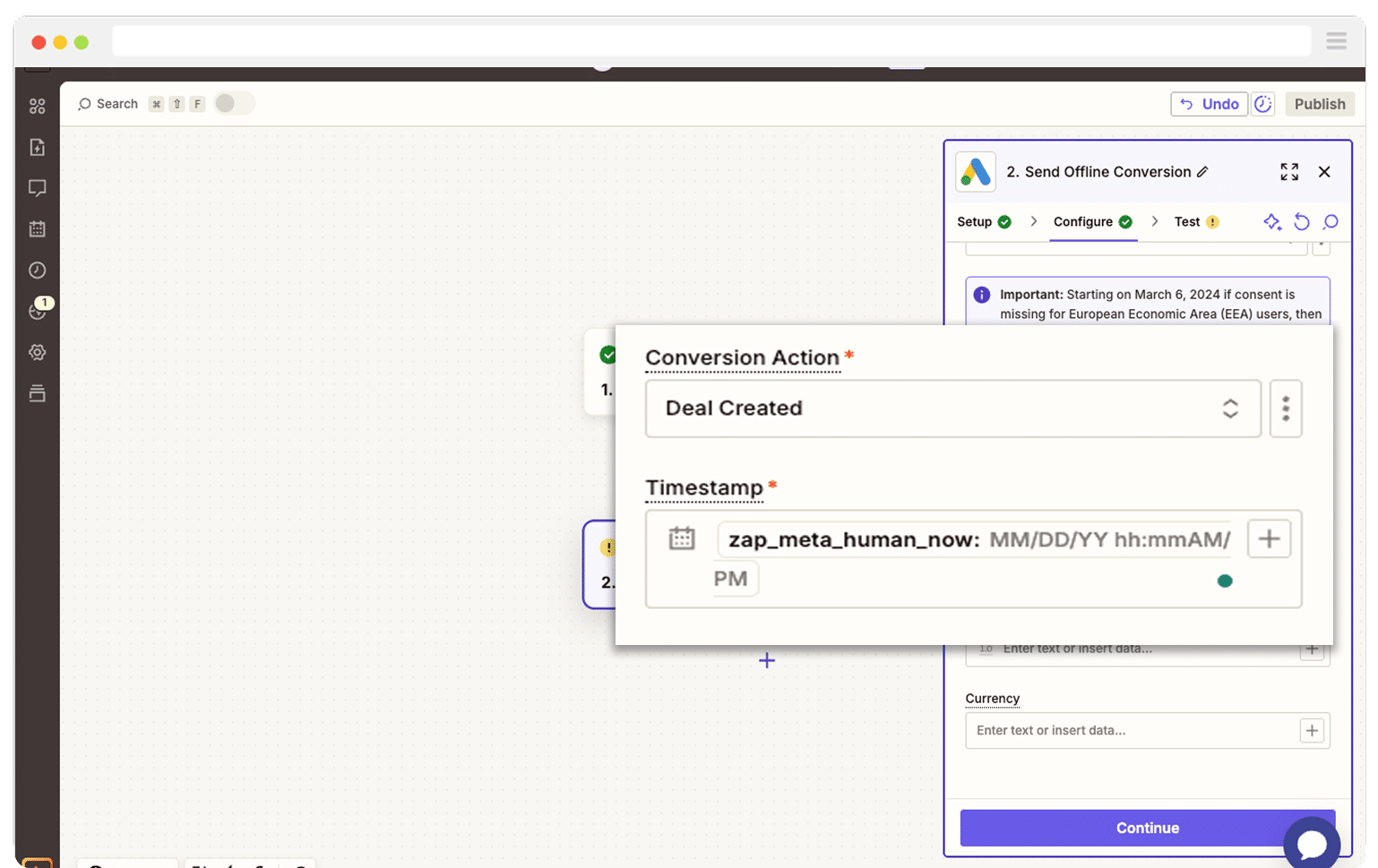
Task: Click the Undo button
Action: coord(1209,104)
